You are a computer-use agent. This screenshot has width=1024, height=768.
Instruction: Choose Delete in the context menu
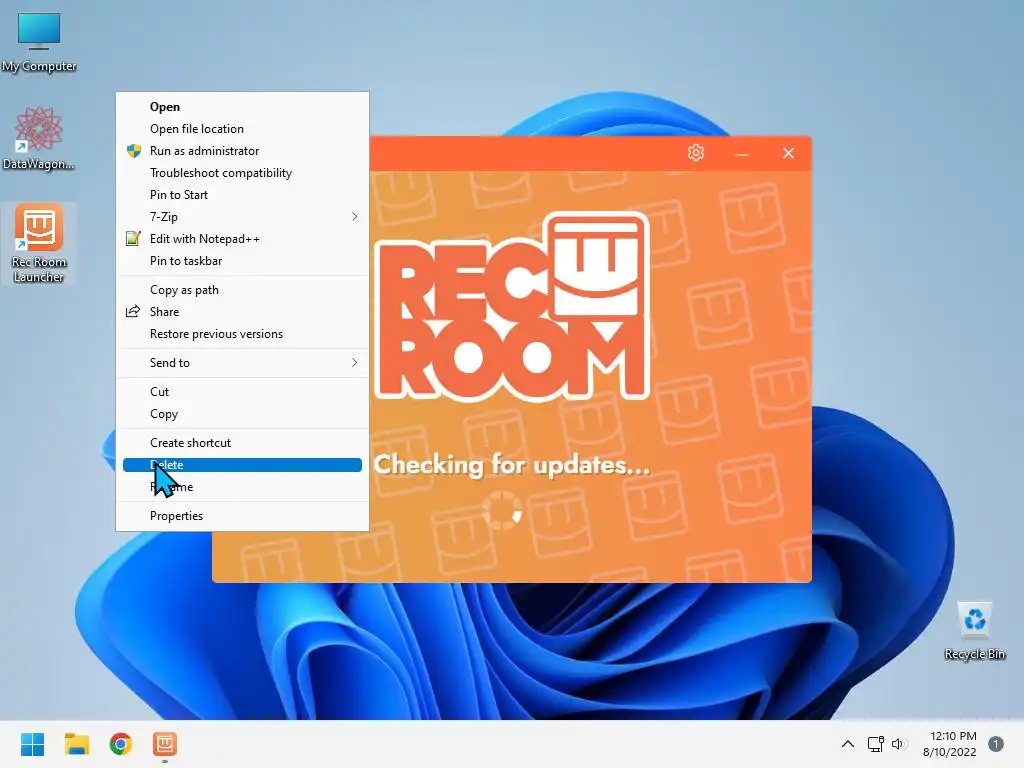pos(242,465)
